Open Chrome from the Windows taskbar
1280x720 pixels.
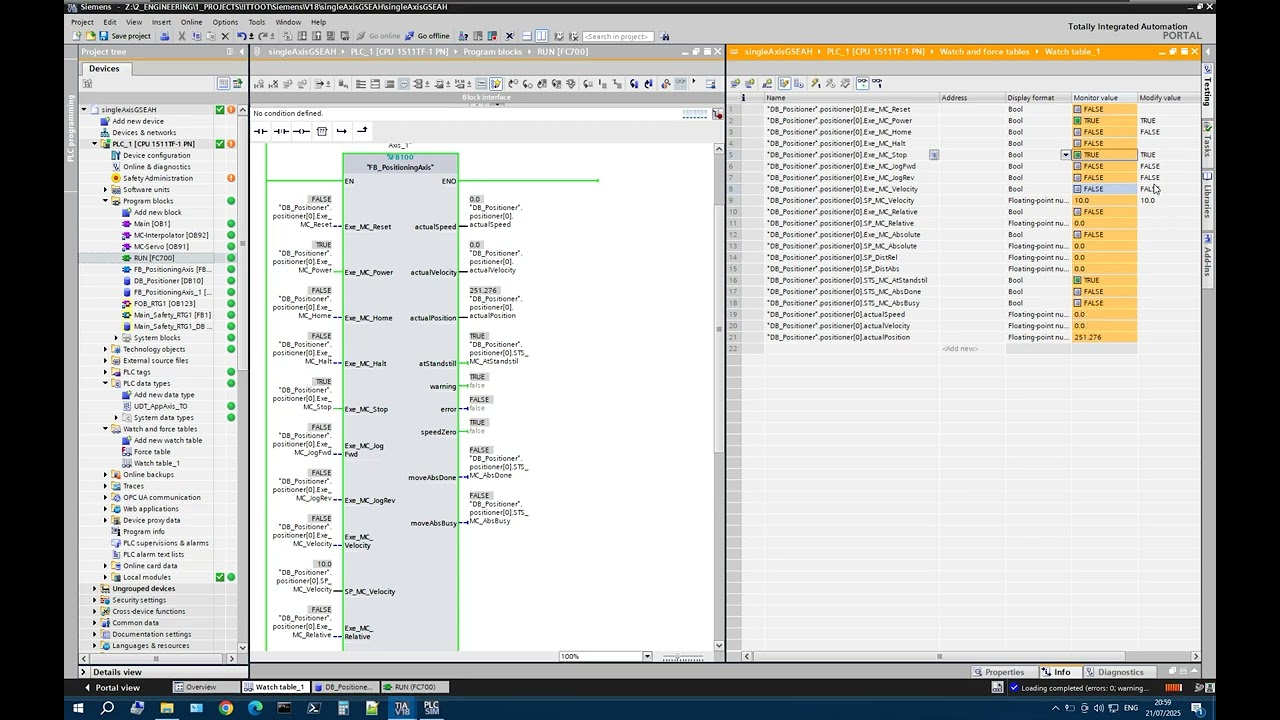pos(225,708)
